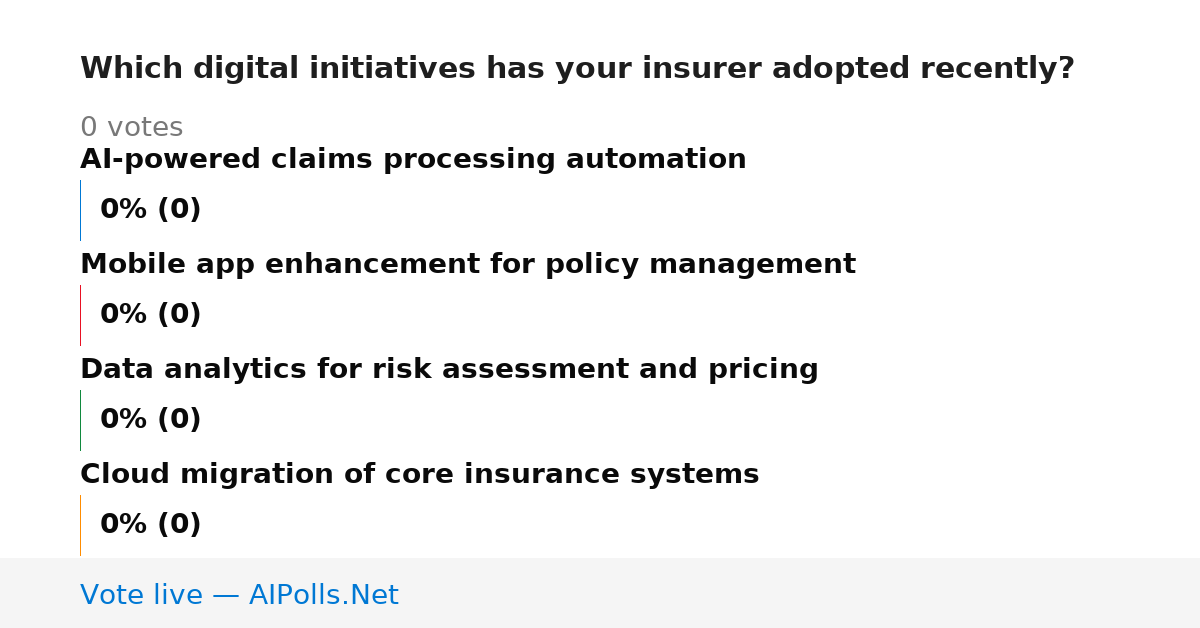Screen dimensions: 1200x628
Task: Click the red bar under Mobile app enhancement
Action: (x=80, y=315)
